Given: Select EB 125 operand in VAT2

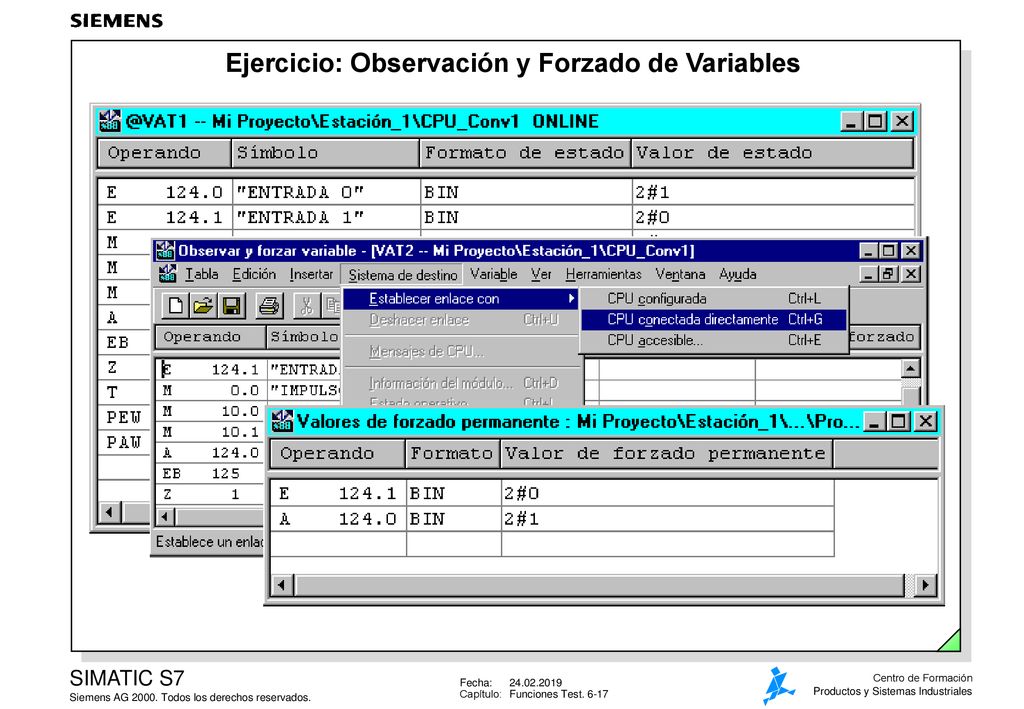Looking at the screenshot, I should (x=211, y=473).
